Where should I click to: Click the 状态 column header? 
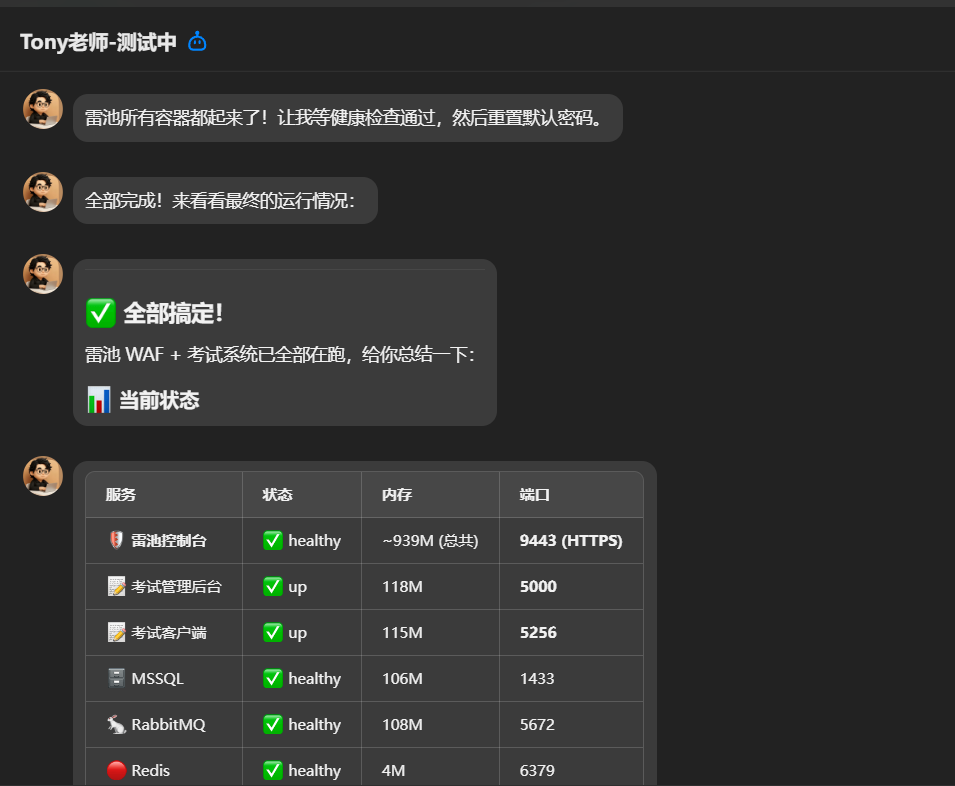pos(277,494)
